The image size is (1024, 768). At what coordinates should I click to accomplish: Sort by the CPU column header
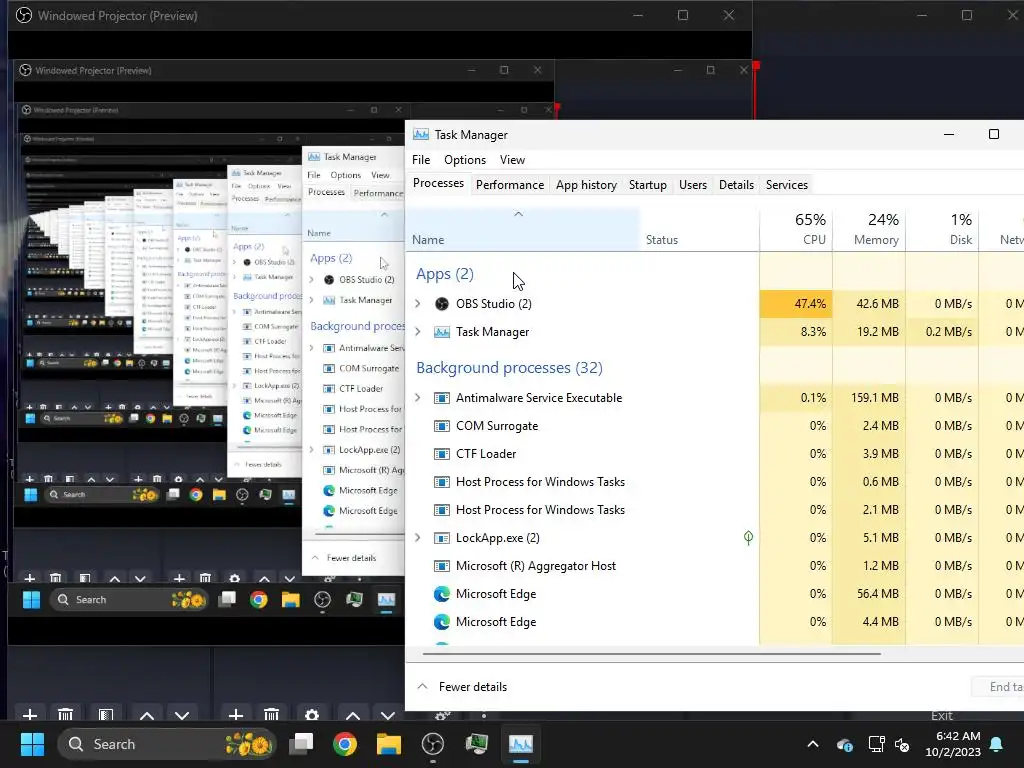pos(796,230)
